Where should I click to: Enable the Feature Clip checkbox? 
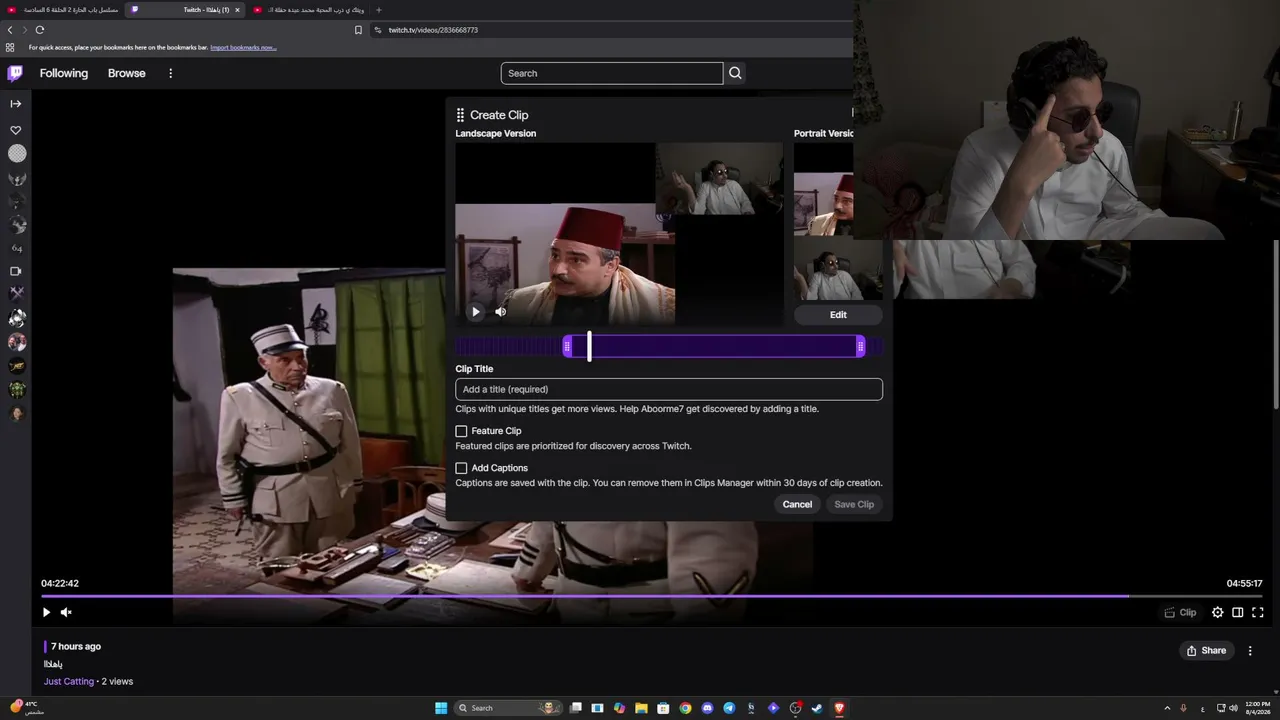pos(461,431)
